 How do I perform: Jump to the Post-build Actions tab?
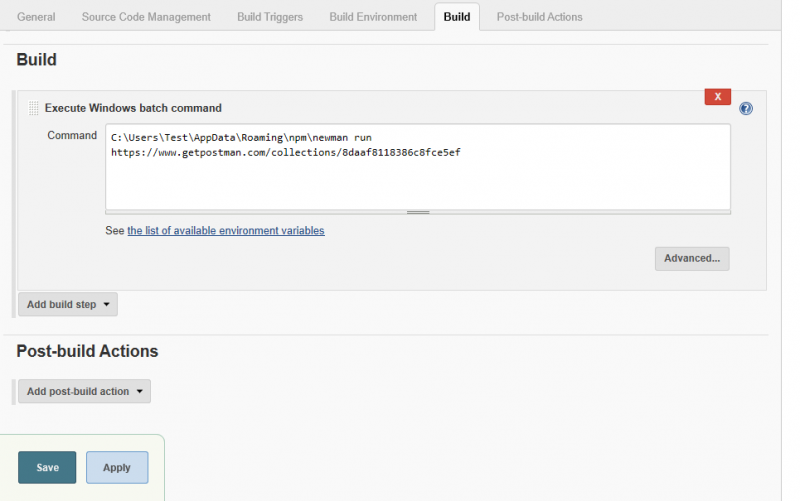point(539,17)
